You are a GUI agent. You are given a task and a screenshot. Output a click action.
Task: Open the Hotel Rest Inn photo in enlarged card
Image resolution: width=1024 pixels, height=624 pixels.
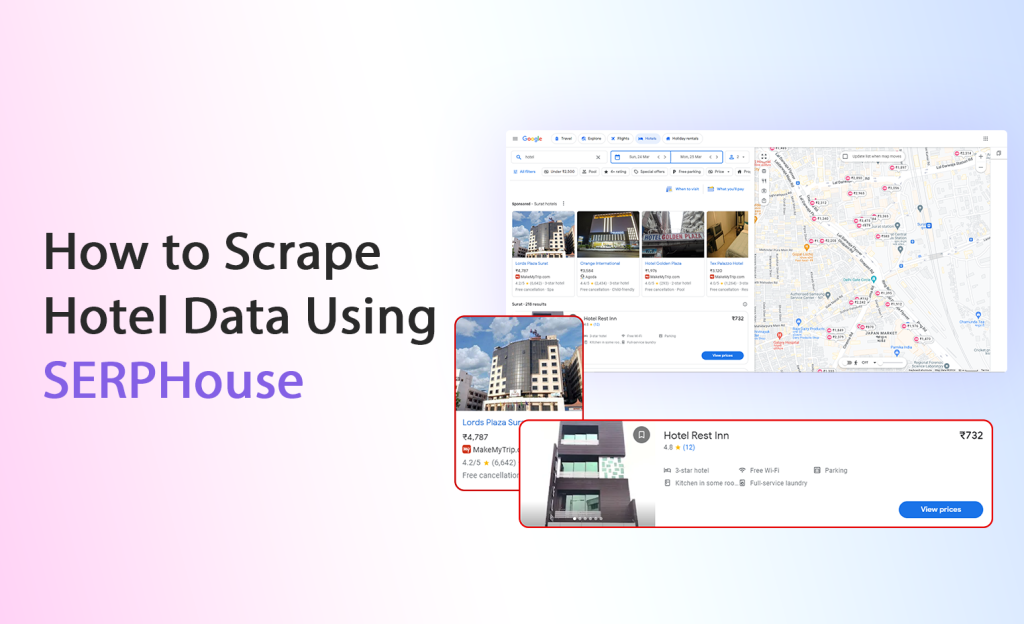coord(588,474)
